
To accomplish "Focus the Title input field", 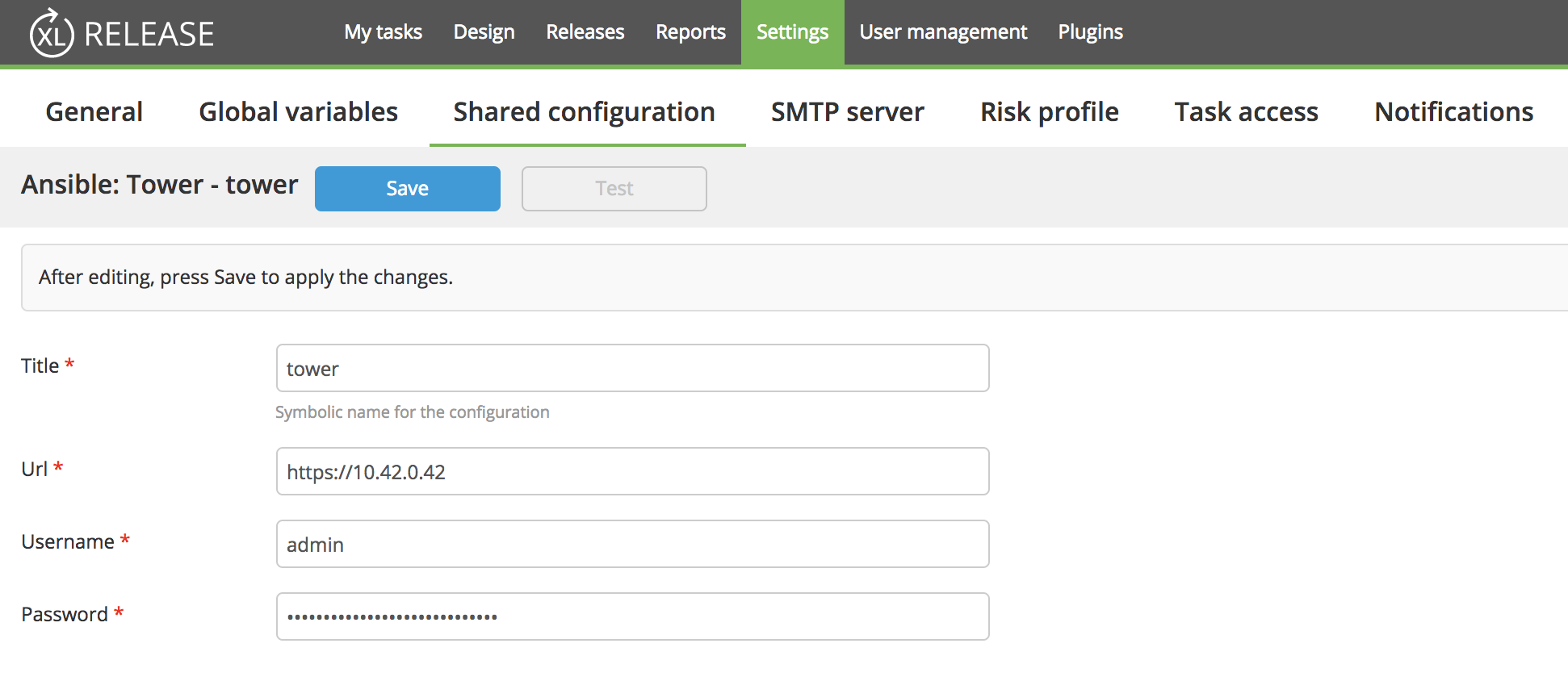I will pyautogui.click(x=632, y=368).
